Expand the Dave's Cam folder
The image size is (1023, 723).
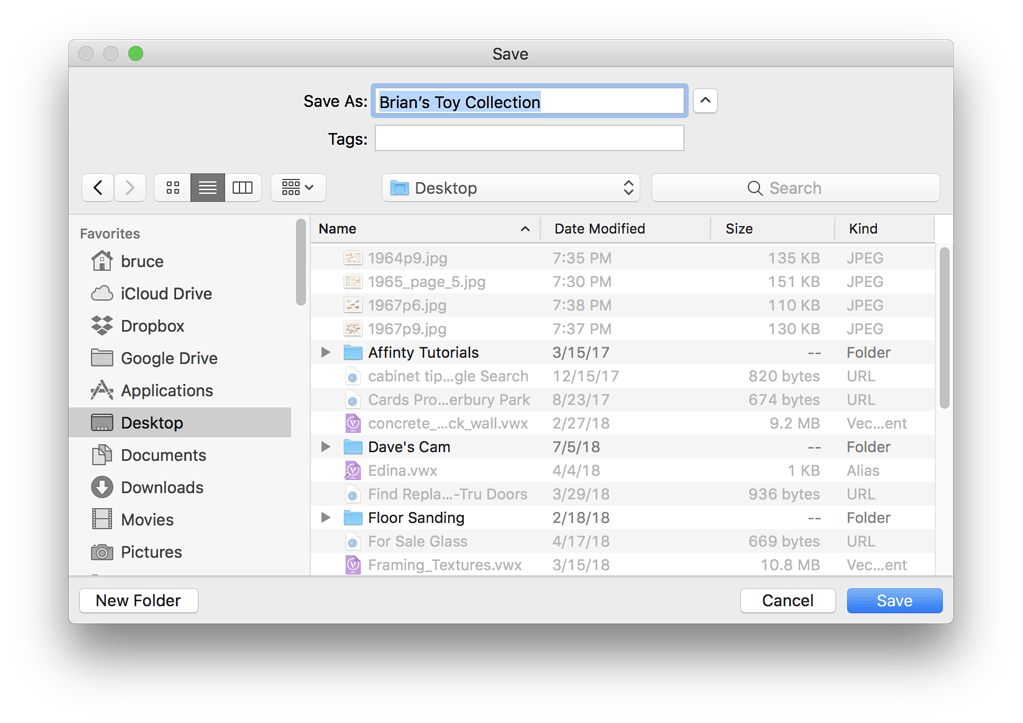325,446
